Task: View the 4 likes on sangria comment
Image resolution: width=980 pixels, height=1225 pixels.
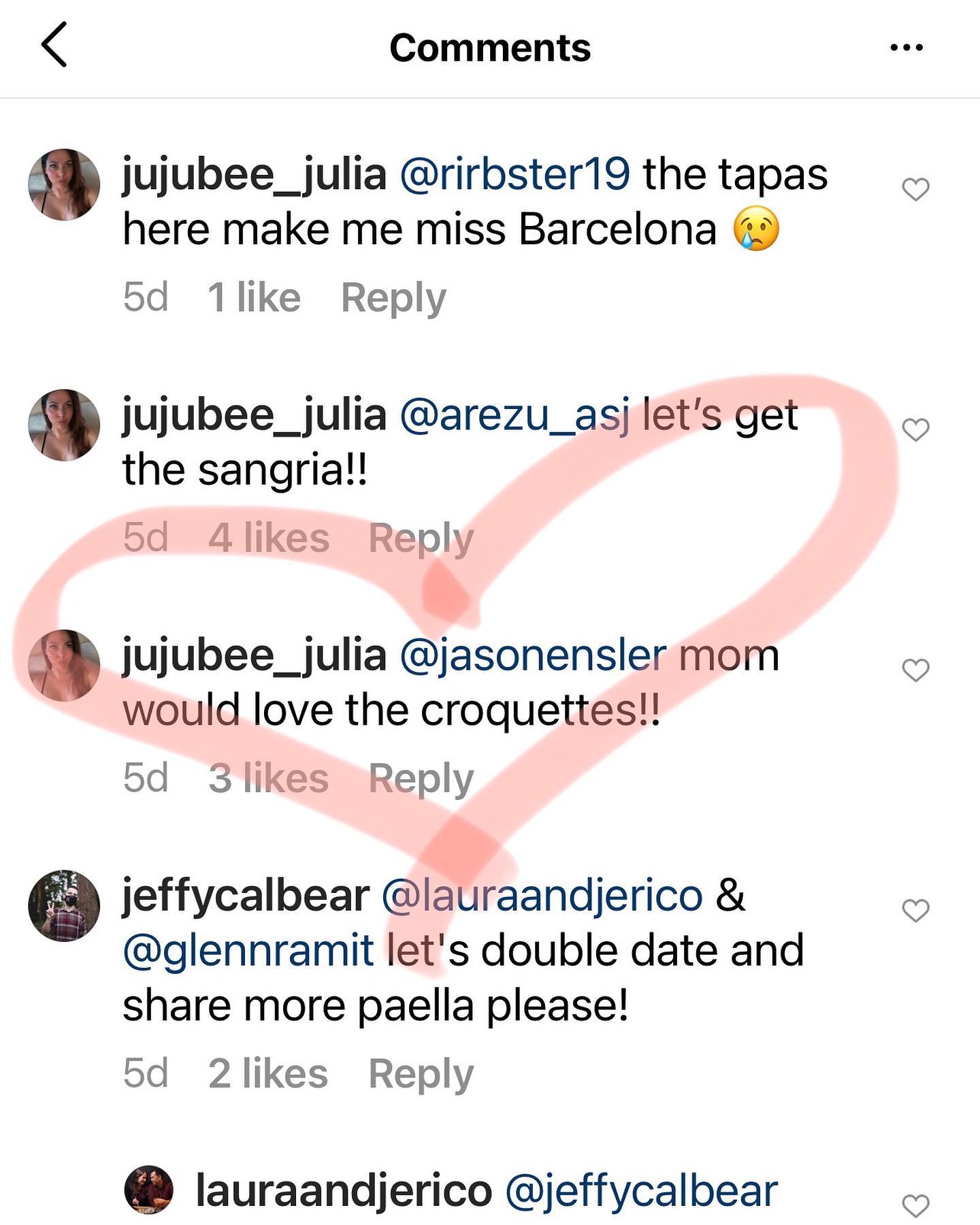Action: (x=269, y=538)
